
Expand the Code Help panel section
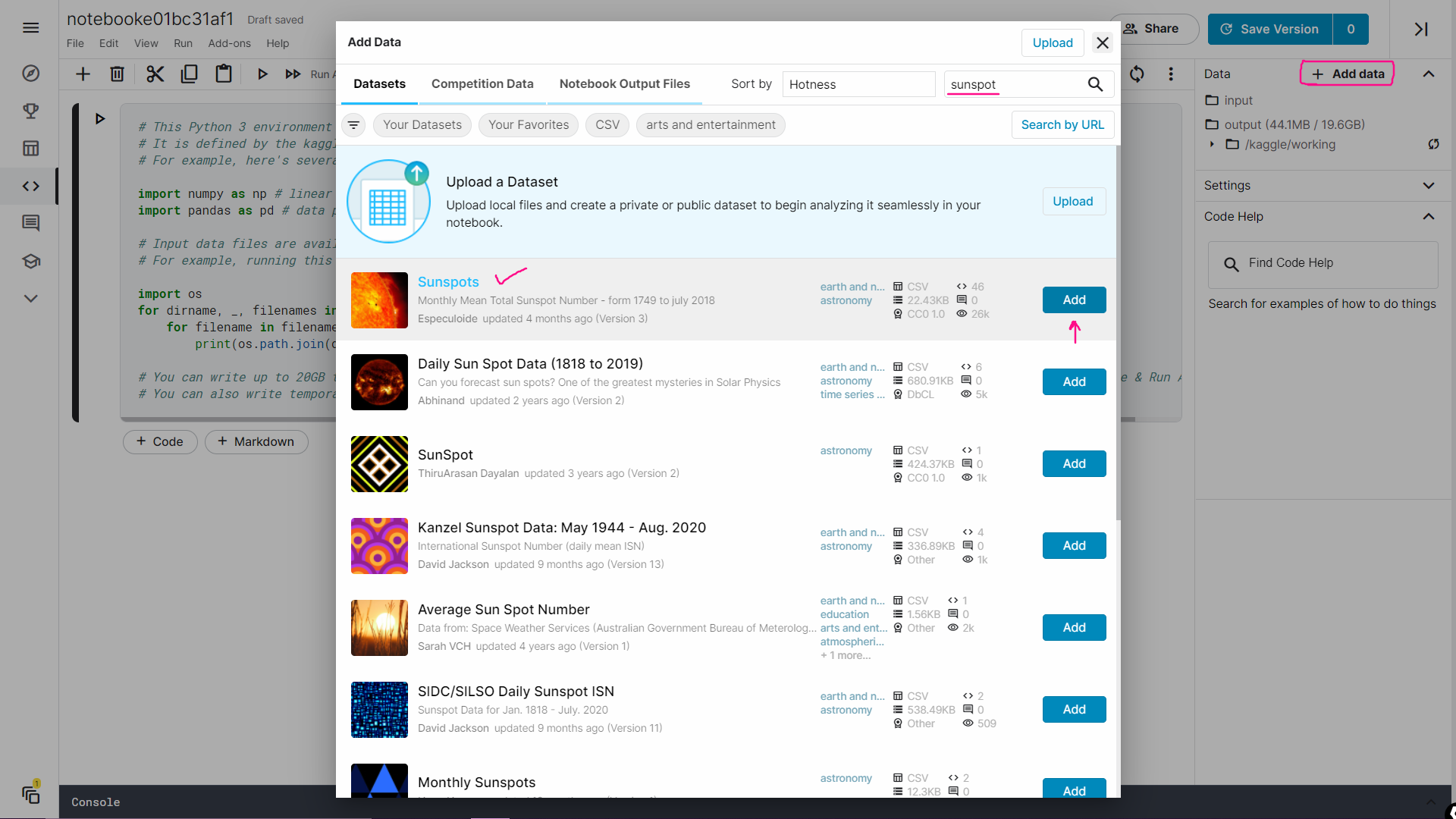[1432, 216]
